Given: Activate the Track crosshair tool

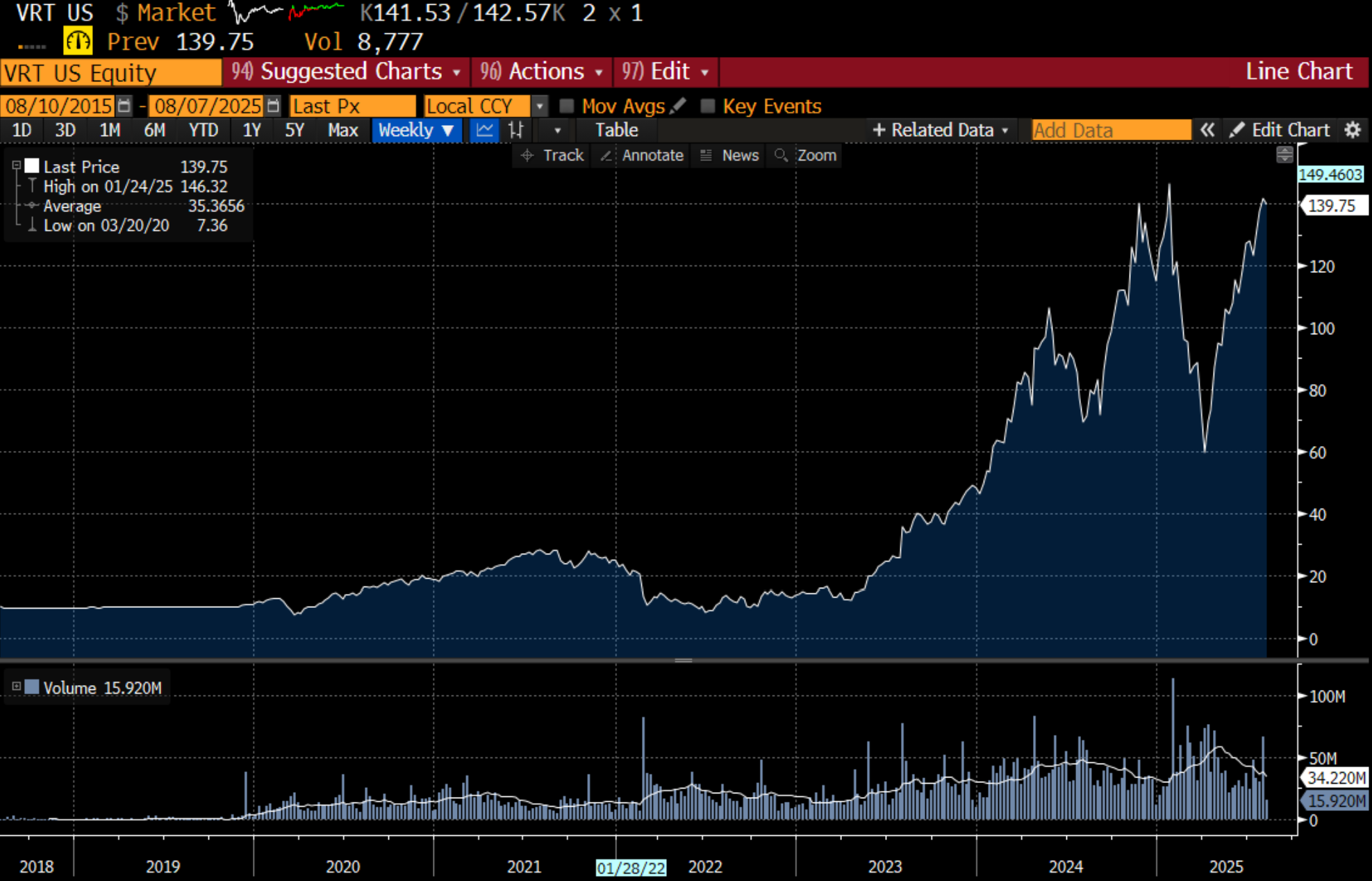Looking at the screenshot, I should 553,155.
